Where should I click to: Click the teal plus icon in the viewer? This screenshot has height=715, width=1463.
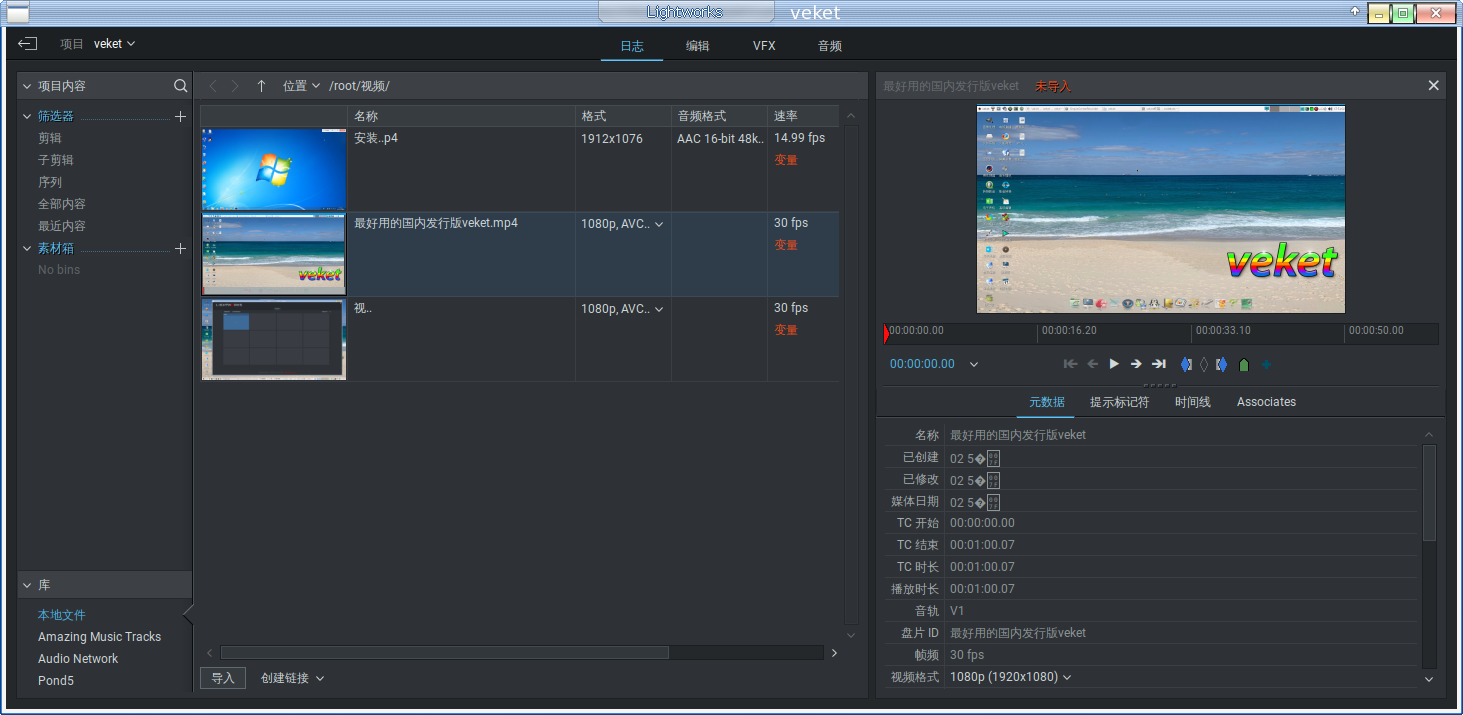point(1266,364)
